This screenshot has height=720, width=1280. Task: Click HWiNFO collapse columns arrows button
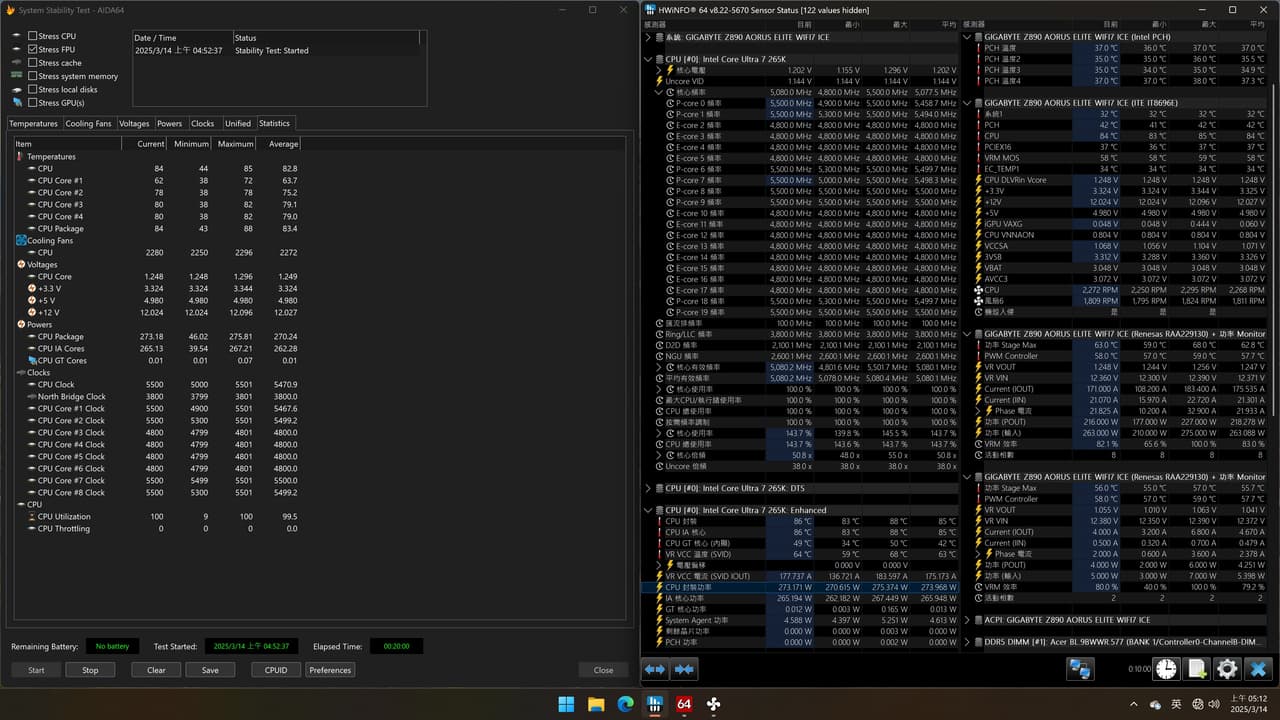coord(684,669)
